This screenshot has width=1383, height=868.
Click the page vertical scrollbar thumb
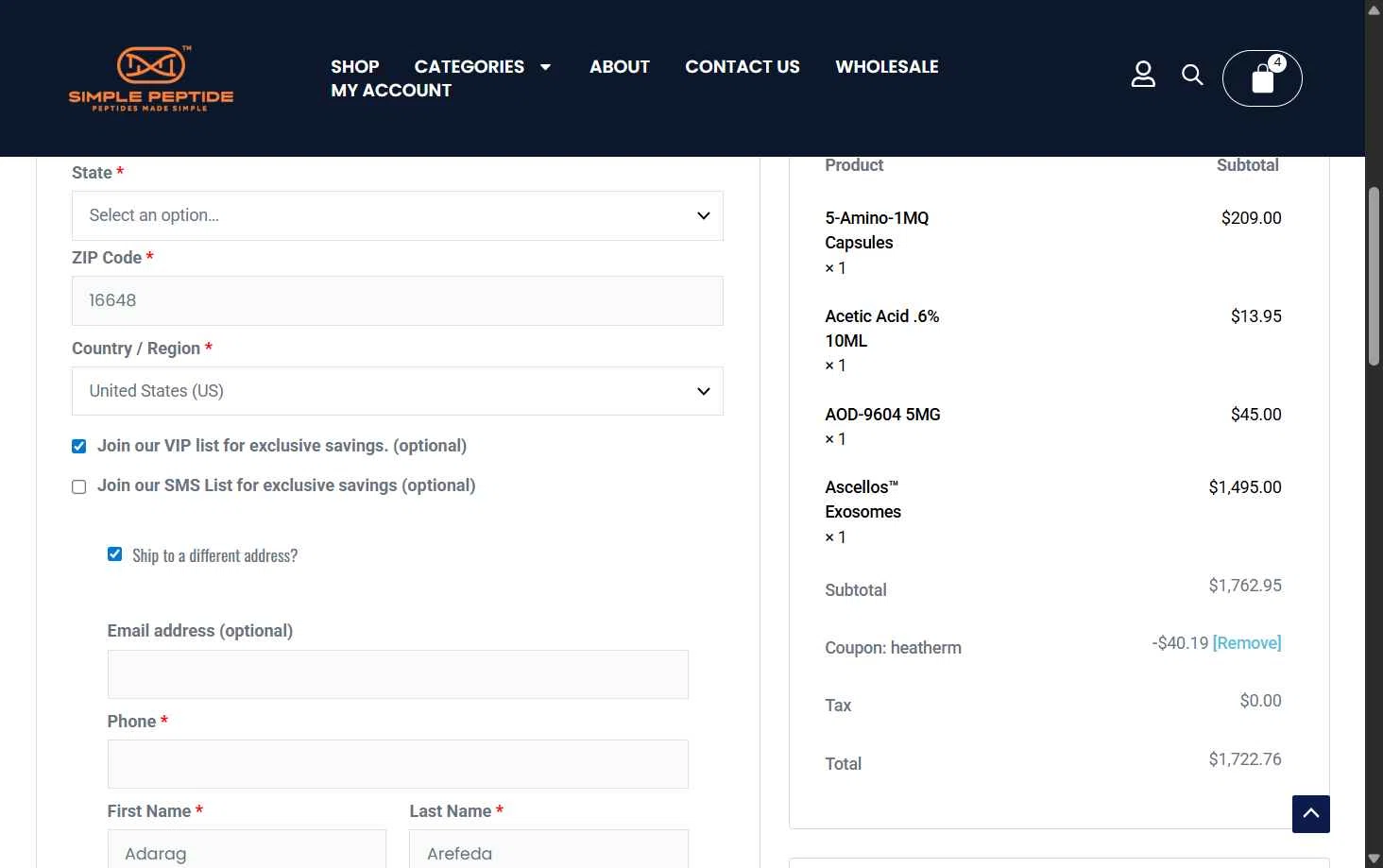(x=1374, y=277)
